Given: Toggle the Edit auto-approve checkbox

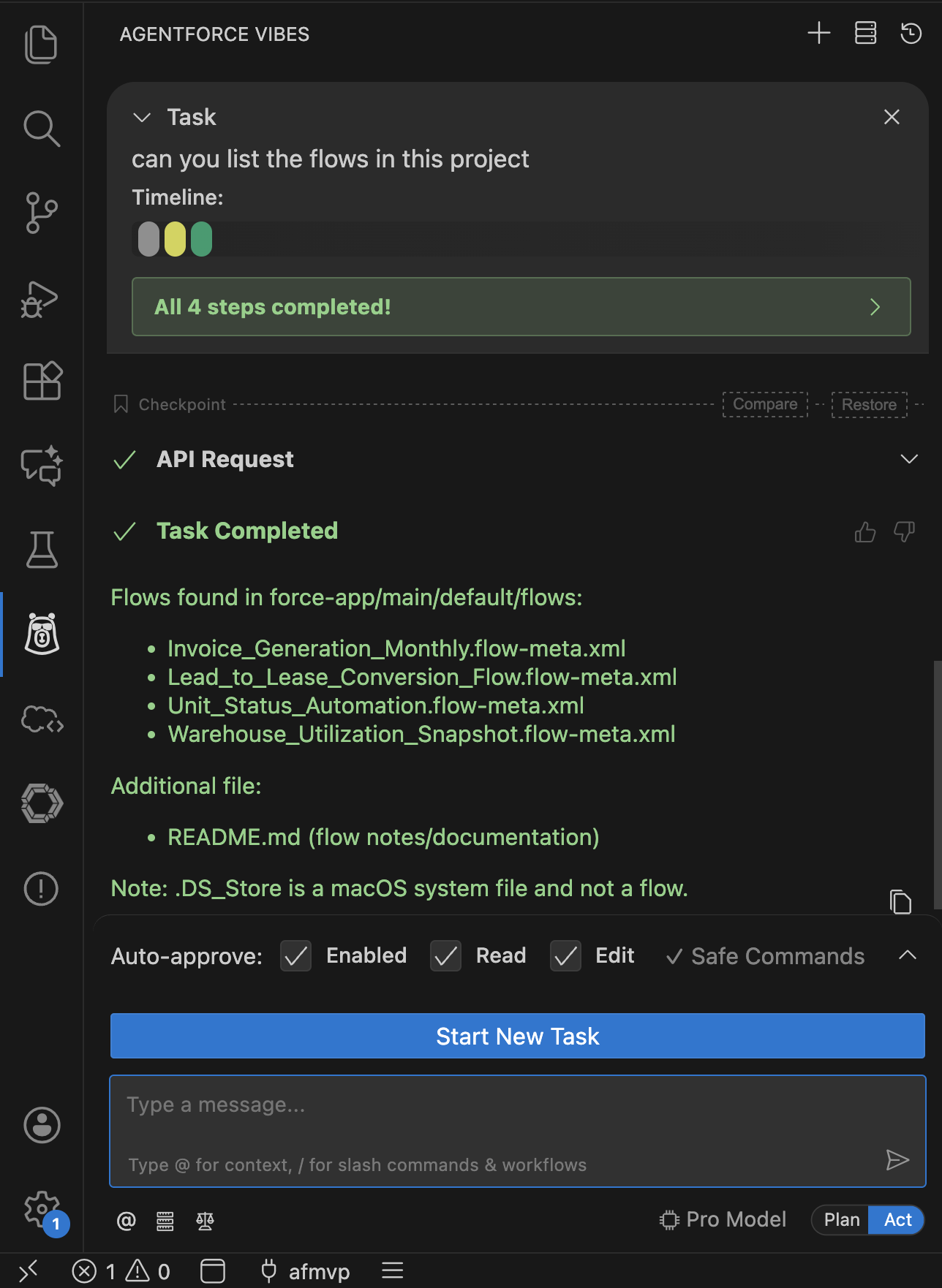Looking at the screenshot, I should pyautogui.click(x=565, y=956).
